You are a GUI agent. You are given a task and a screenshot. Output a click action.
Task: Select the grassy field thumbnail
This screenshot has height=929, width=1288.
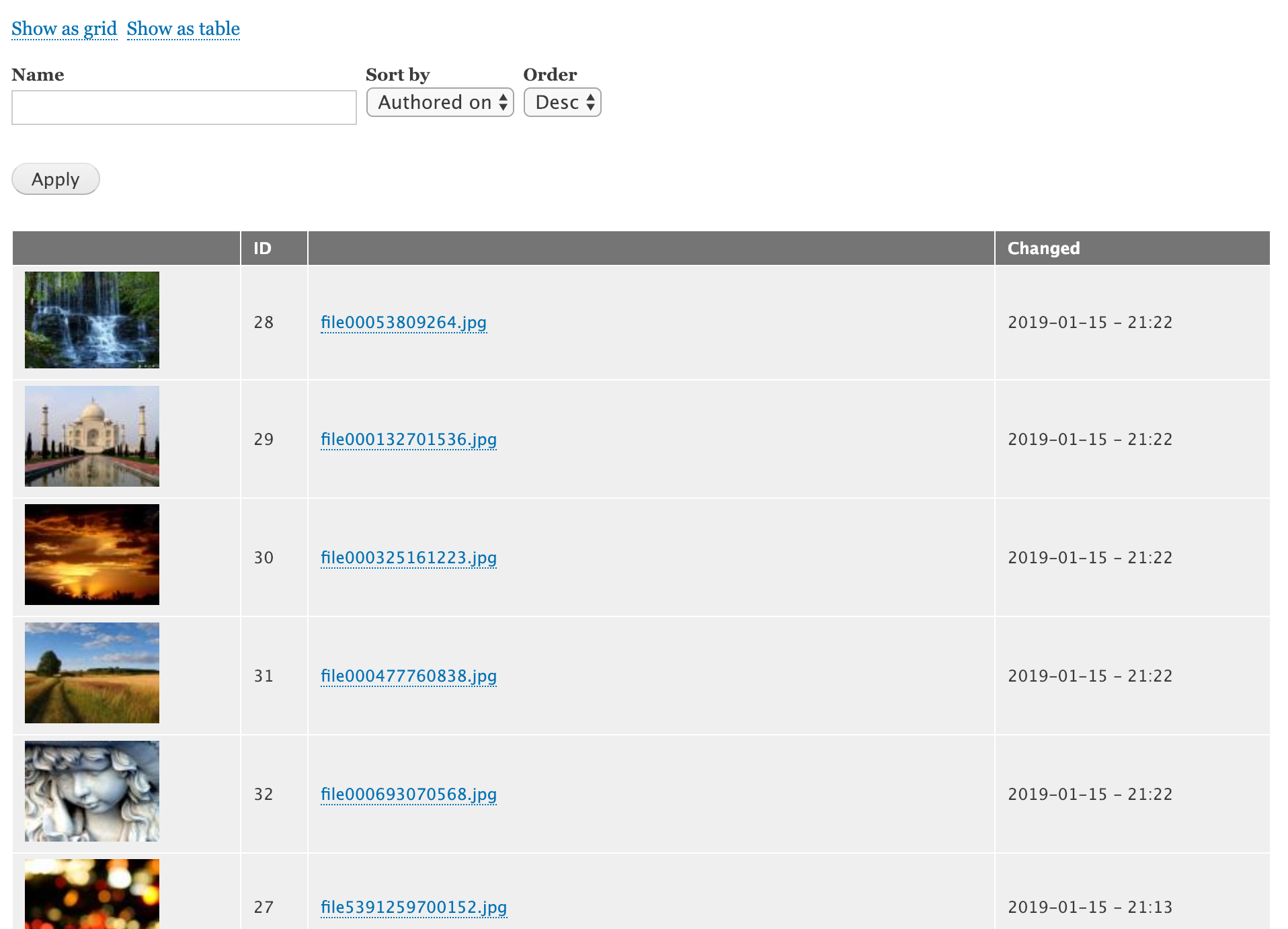[x=91, y=673]
